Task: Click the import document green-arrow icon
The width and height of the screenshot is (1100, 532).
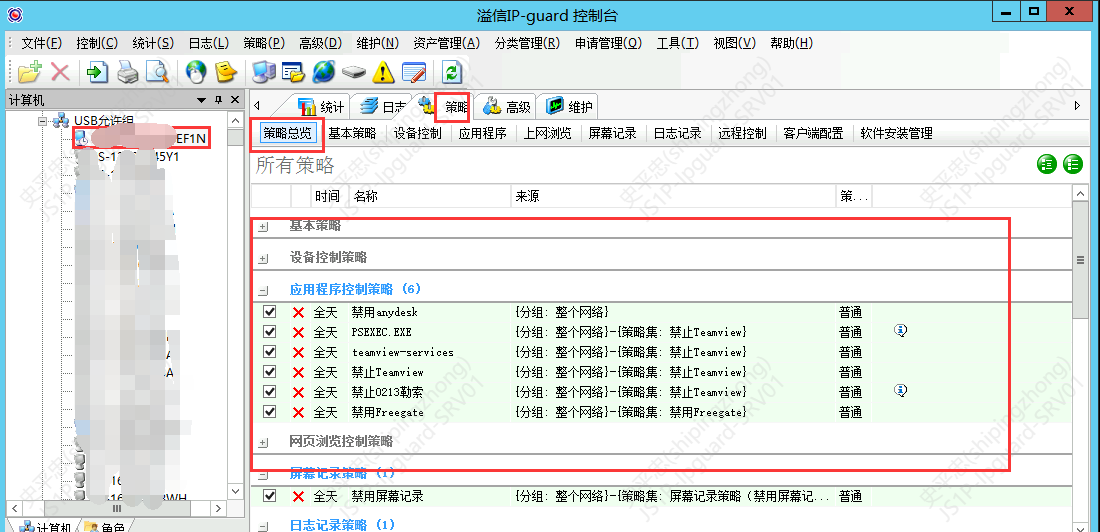Action: point(97,72)
